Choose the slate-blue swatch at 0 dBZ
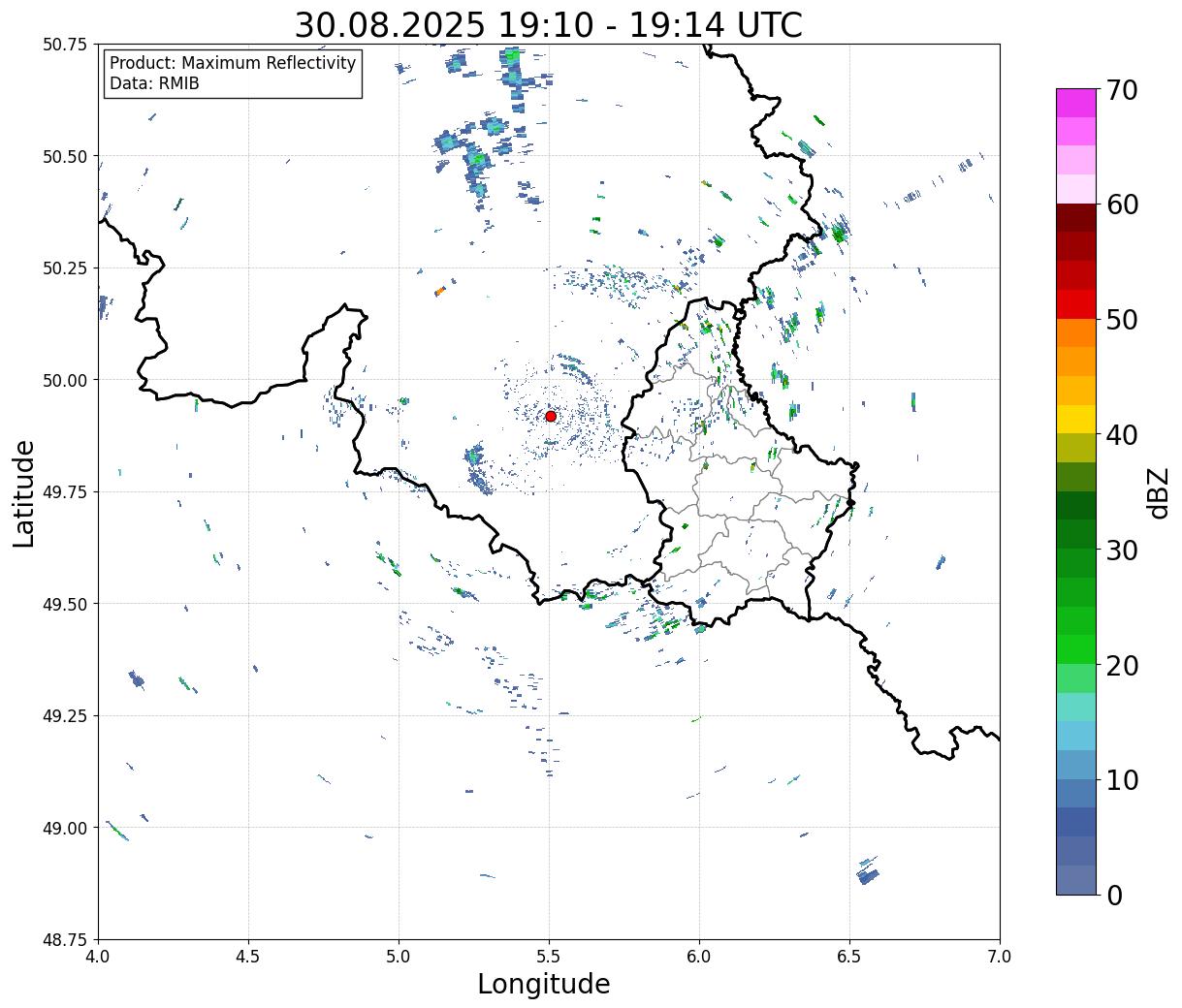Viewport: 1182px width, 1008px height. pyautogui.click(x=1076, y=879)
